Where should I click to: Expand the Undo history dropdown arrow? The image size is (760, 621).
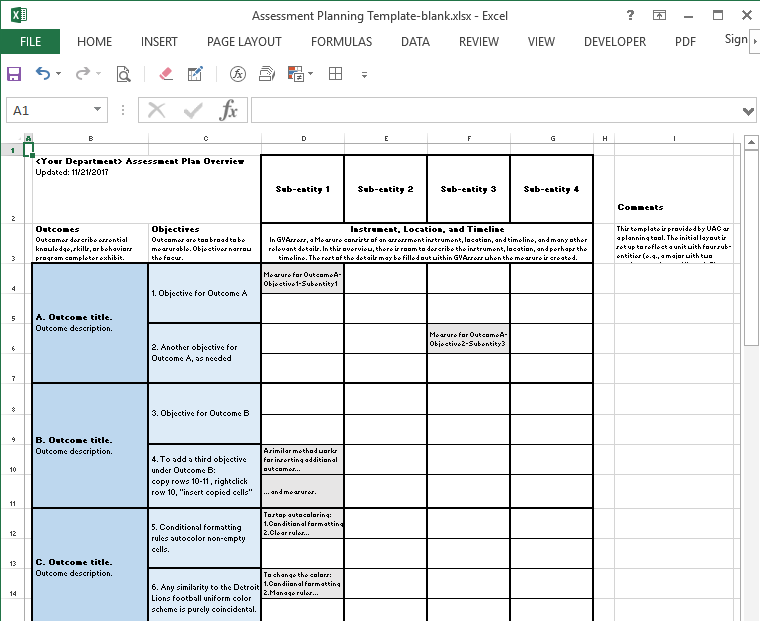pyautogui.click(x=59, y=74)
